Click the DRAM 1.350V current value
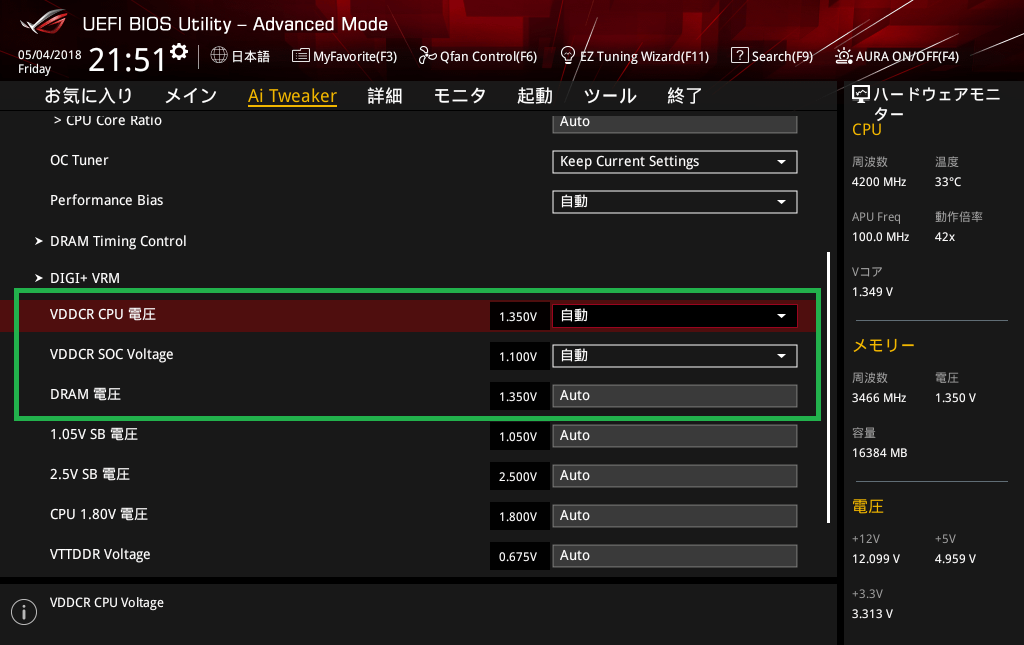Viewport: 1024px width, 645px height. coord(519,396)
